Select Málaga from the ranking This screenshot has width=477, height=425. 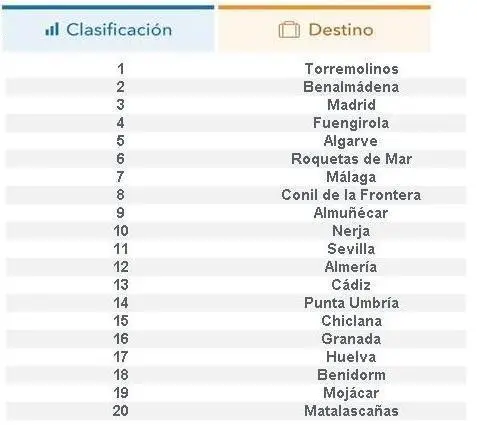pyautogui.click(x=351, y=177)
